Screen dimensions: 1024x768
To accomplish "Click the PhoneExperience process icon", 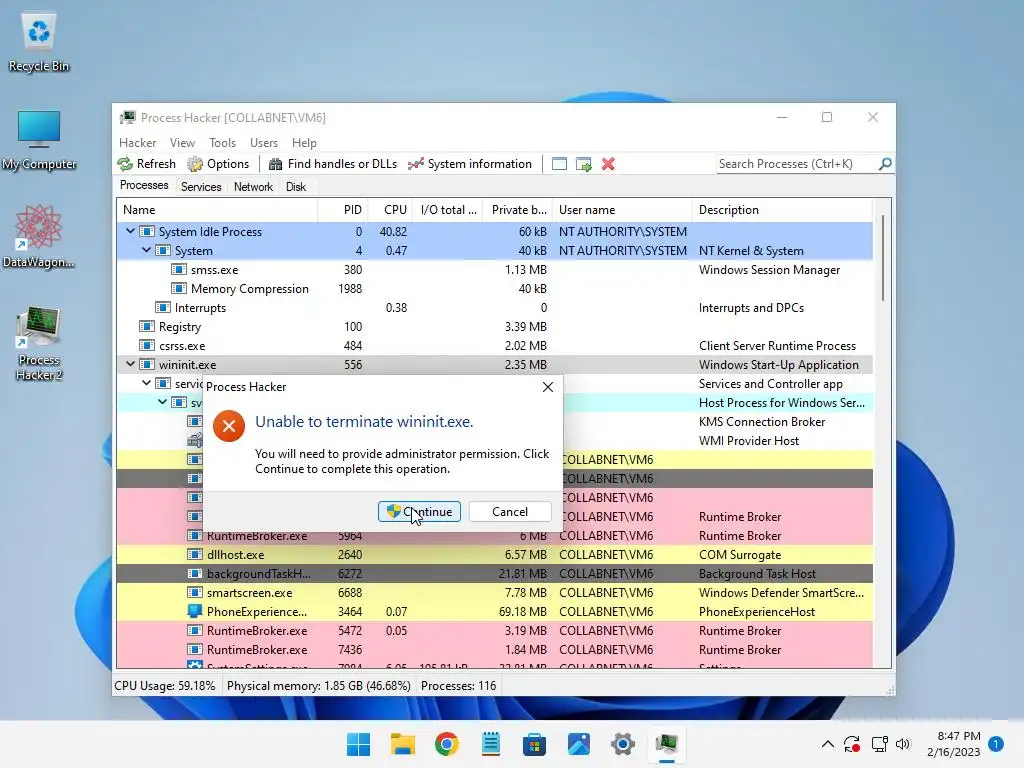I will point(194,611).
